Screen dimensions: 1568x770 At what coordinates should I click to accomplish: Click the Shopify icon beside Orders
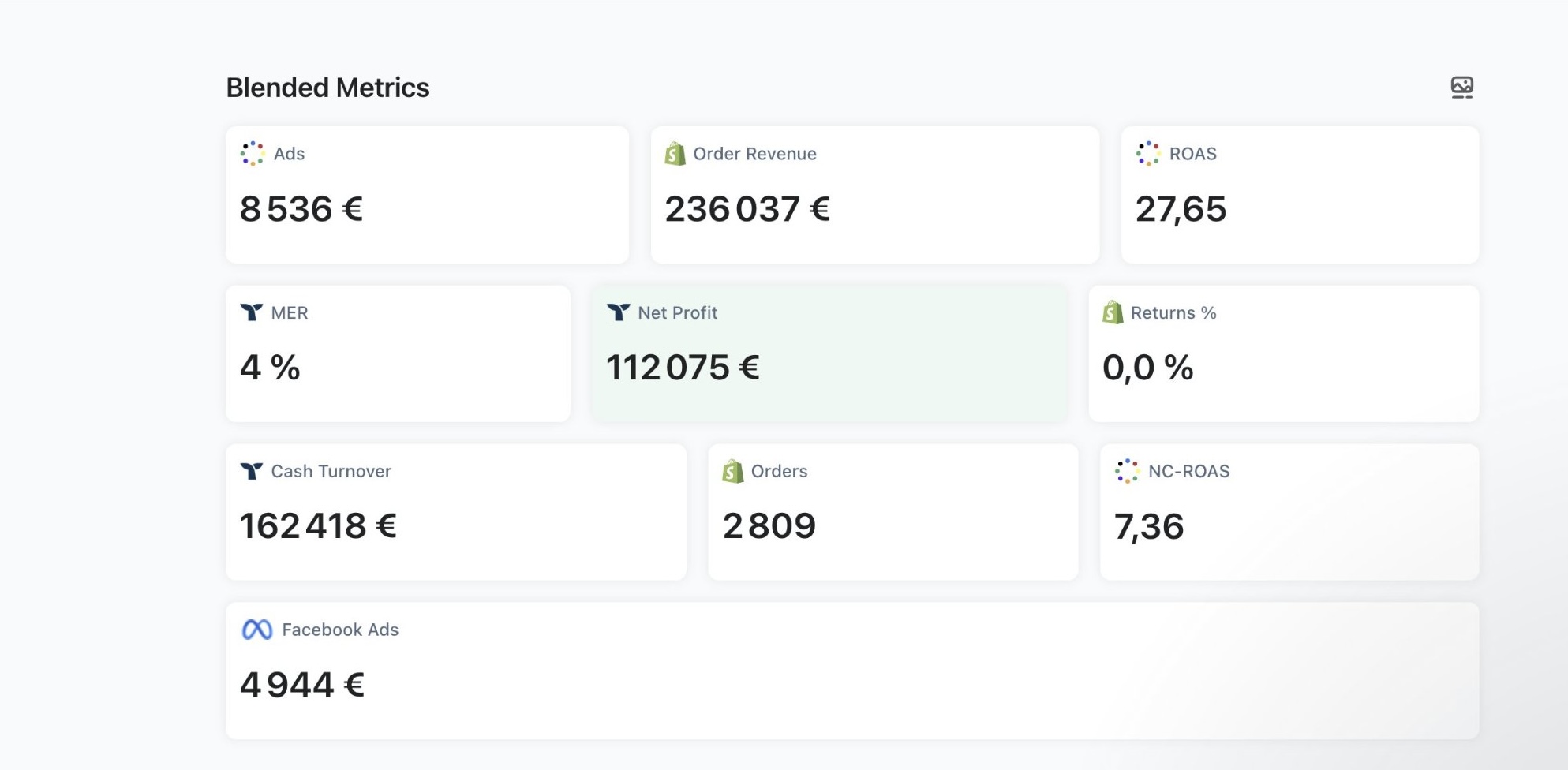point(732,471)
